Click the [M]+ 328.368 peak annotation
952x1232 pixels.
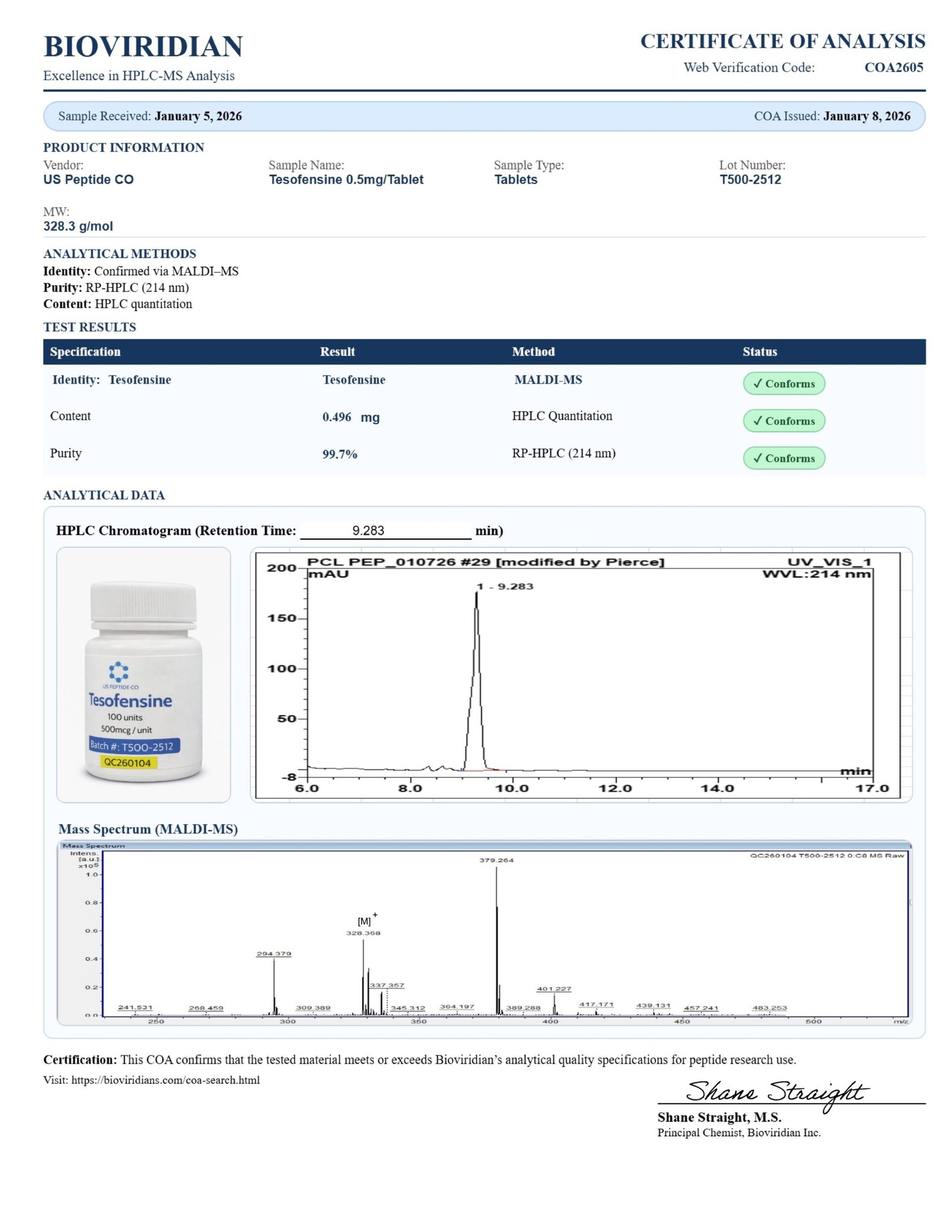pos(364,928)
